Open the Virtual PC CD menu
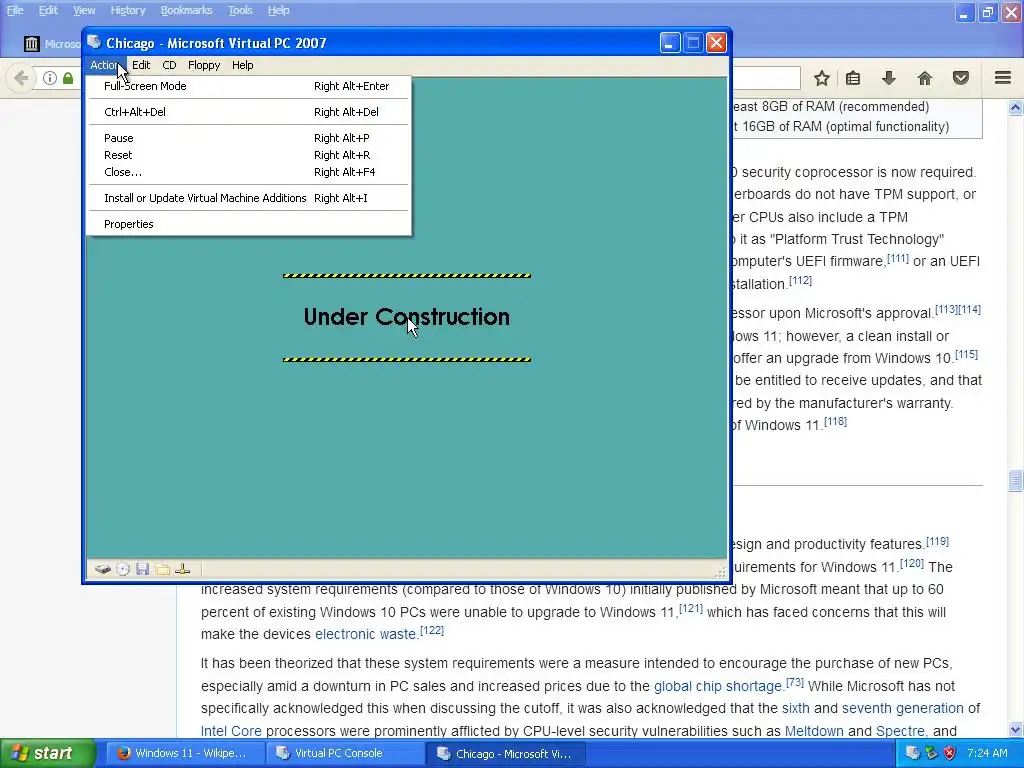The image size is (1024, 768). pos(169,65)
